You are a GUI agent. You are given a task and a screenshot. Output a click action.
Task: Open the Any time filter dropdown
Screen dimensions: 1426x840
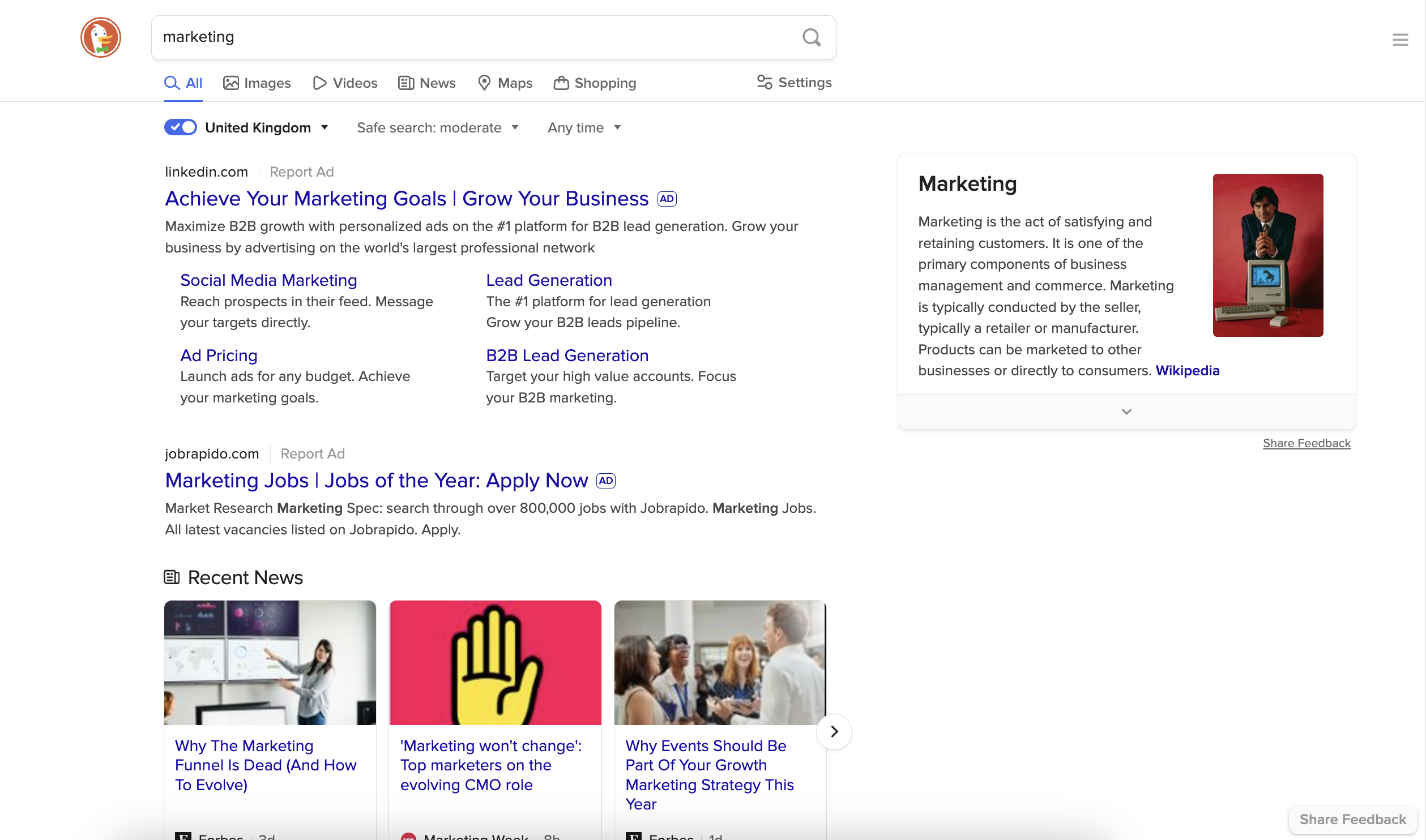[x=584, y=128]
